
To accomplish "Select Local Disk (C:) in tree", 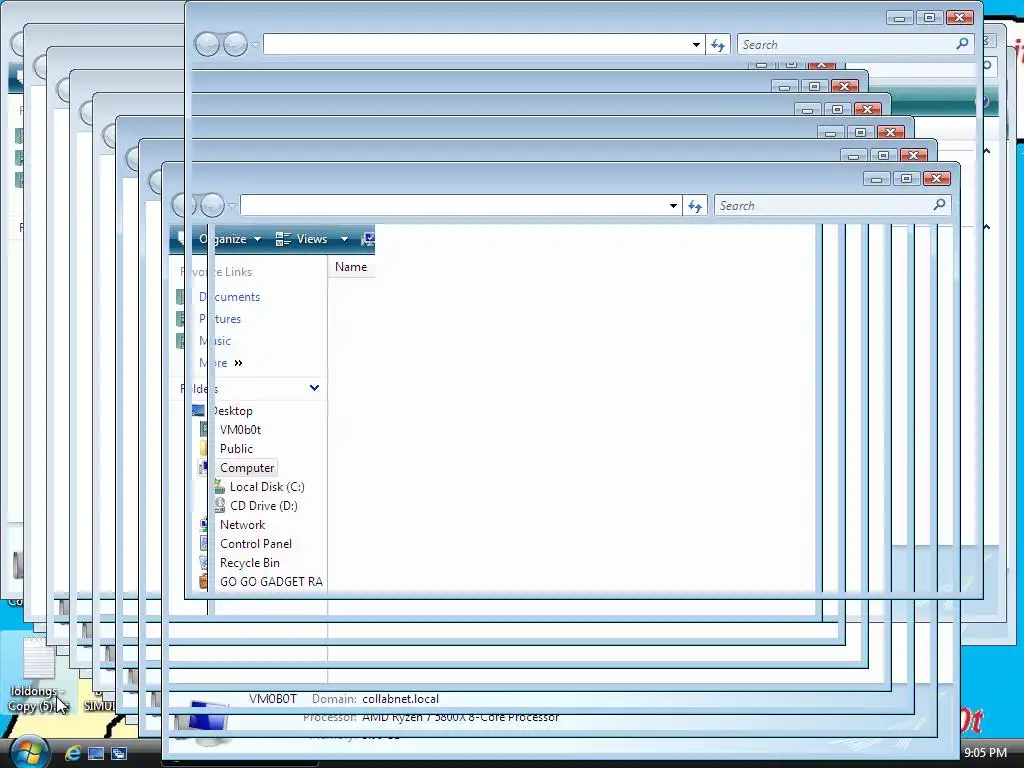I will pos(267,487).
